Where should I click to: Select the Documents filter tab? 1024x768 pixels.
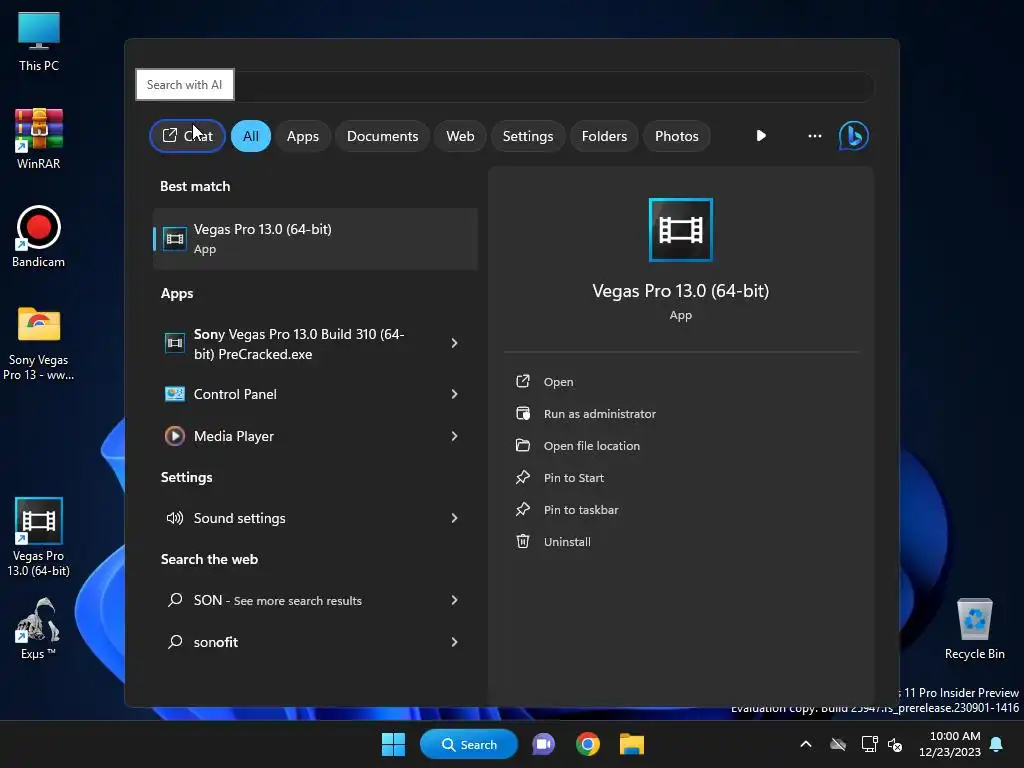coord(383,136)
